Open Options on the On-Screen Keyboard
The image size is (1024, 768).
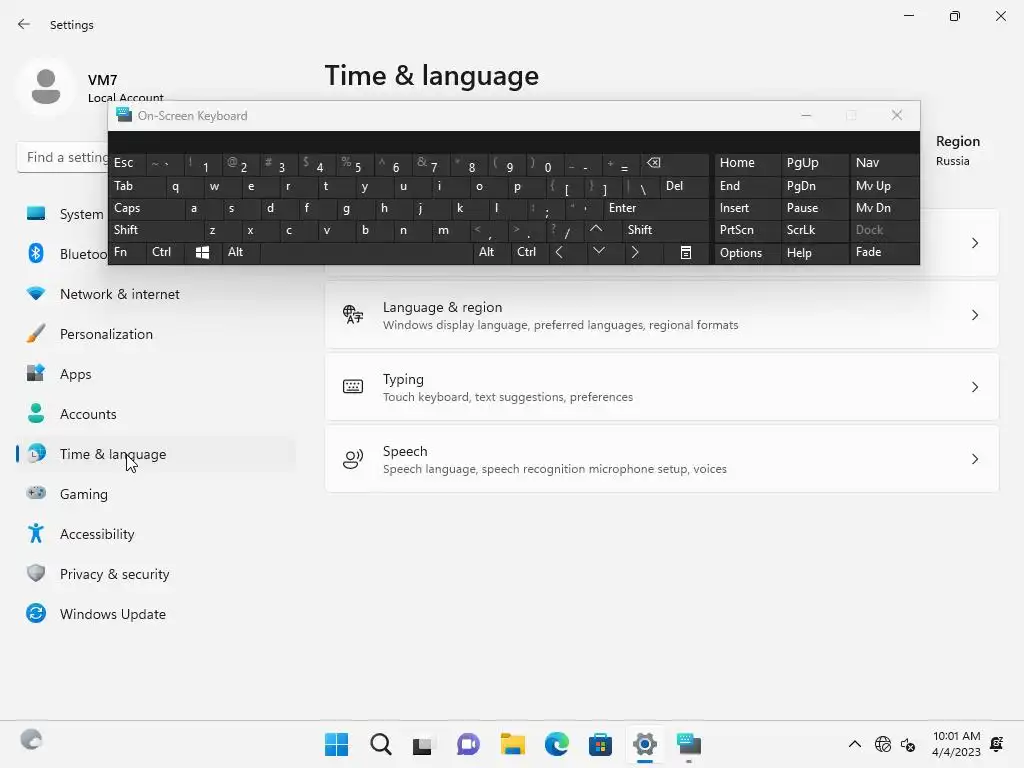pyautogui.click(x=747, y=253)
